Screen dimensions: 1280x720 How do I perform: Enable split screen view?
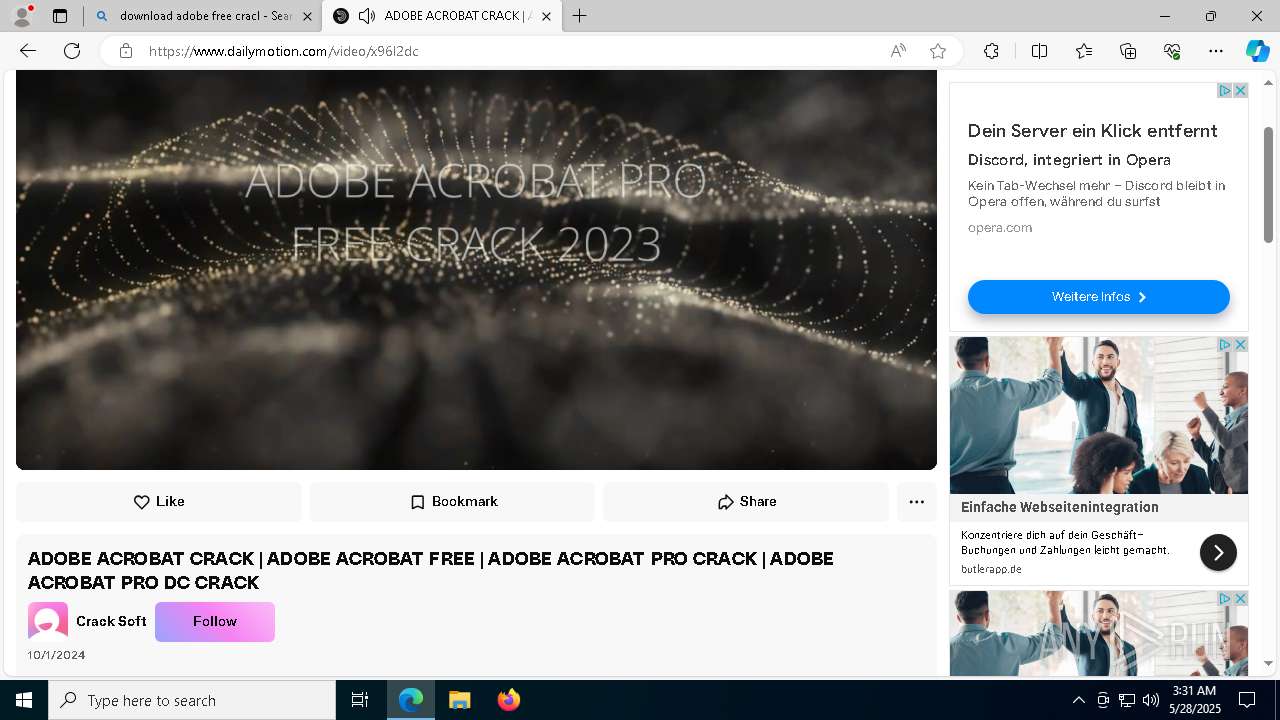coord(1039,51)
